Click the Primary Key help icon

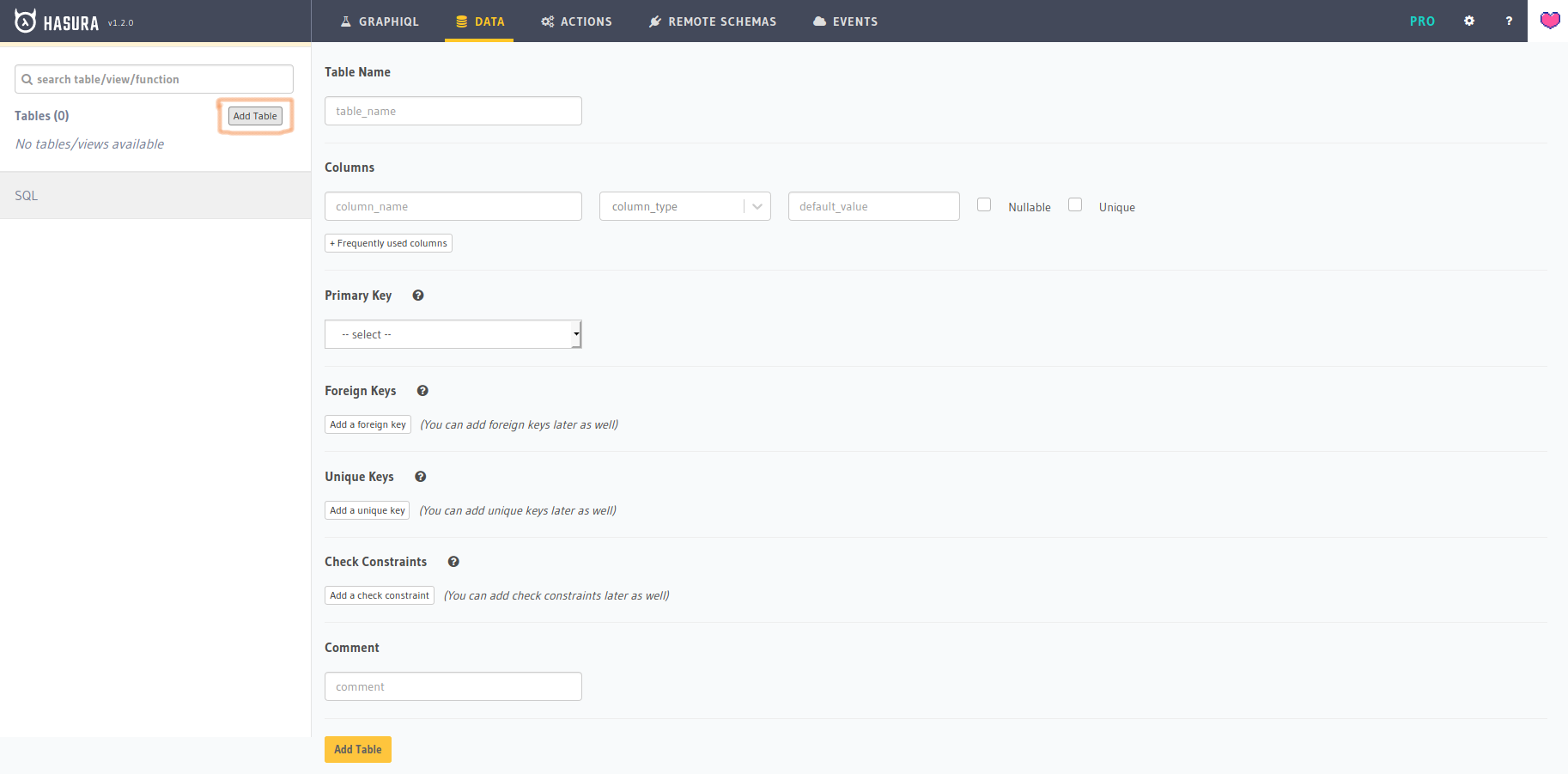tap(418, 296)
